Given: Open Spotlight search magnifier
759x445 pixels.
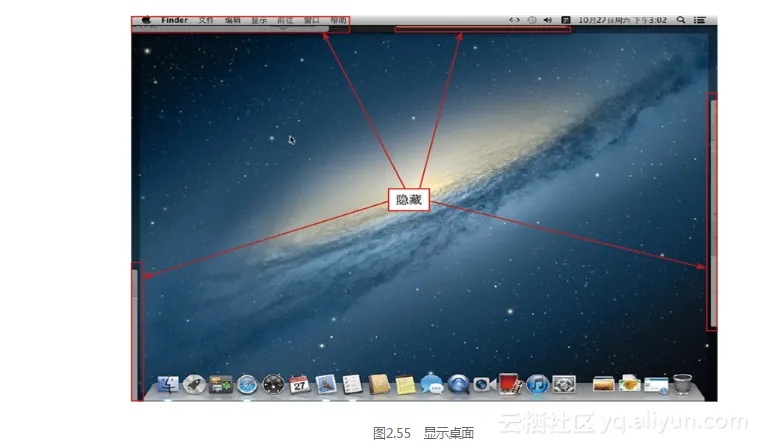Looking at the screenshot, I should (x=681, y=20).
